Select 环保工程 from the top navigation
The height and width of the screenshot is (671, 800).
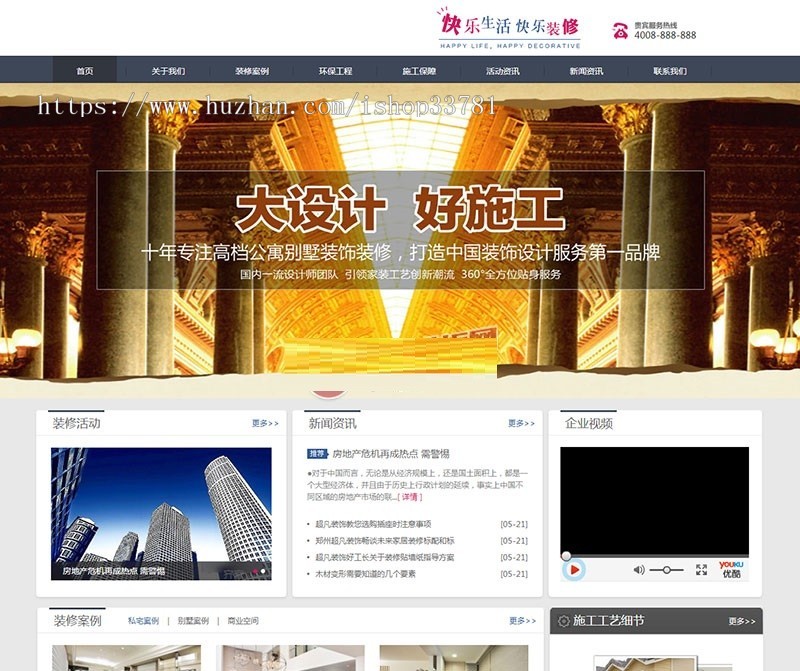[335, 70]
